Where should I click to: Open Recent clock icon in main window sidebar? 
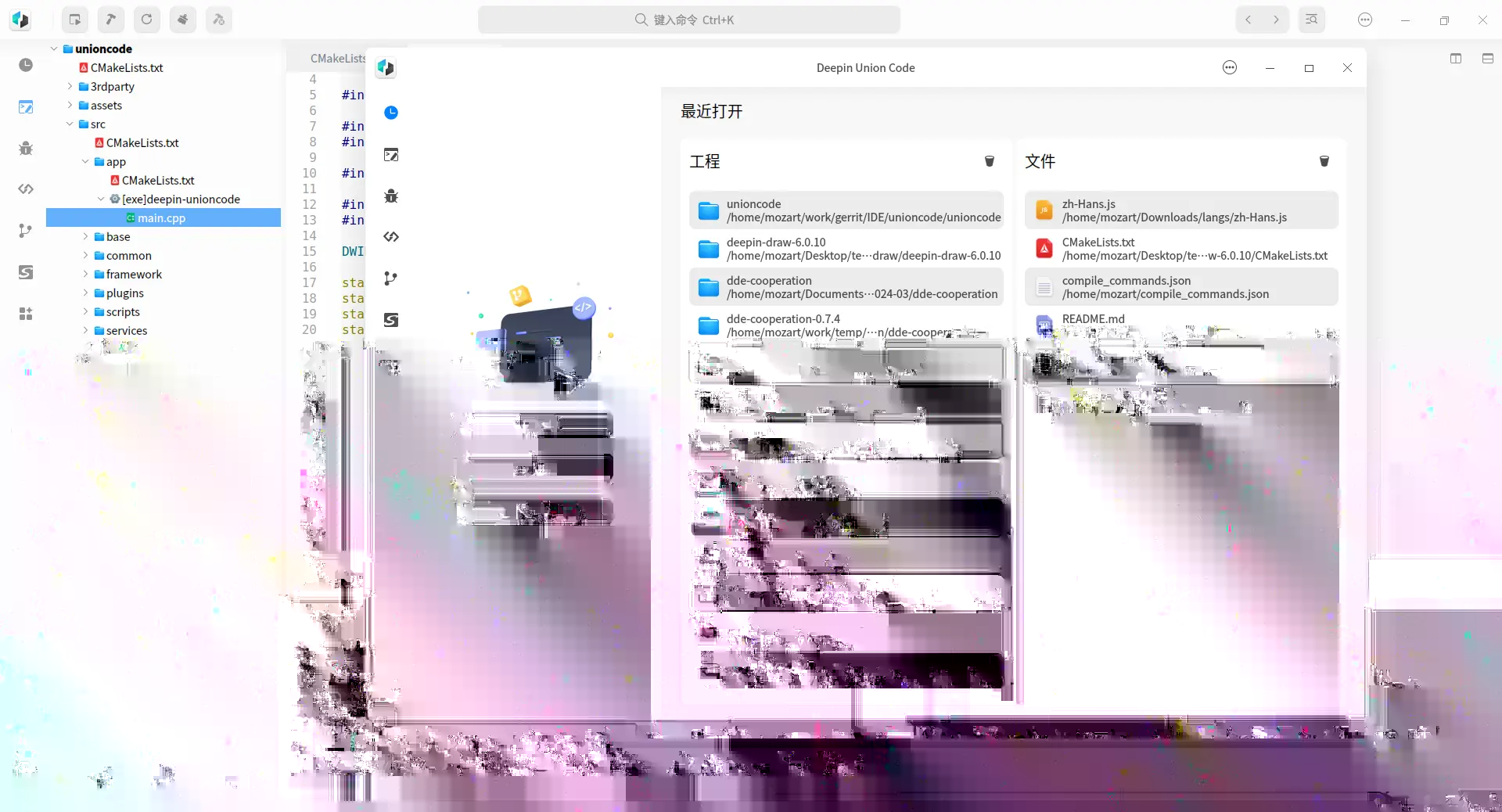point(26,65)
